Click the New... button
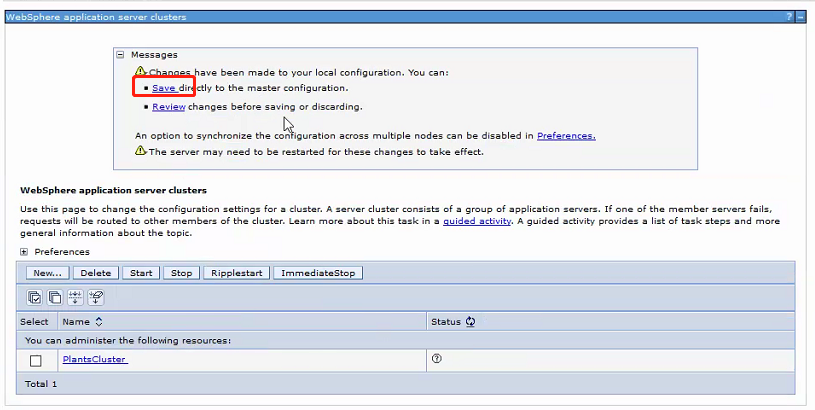 47,273
